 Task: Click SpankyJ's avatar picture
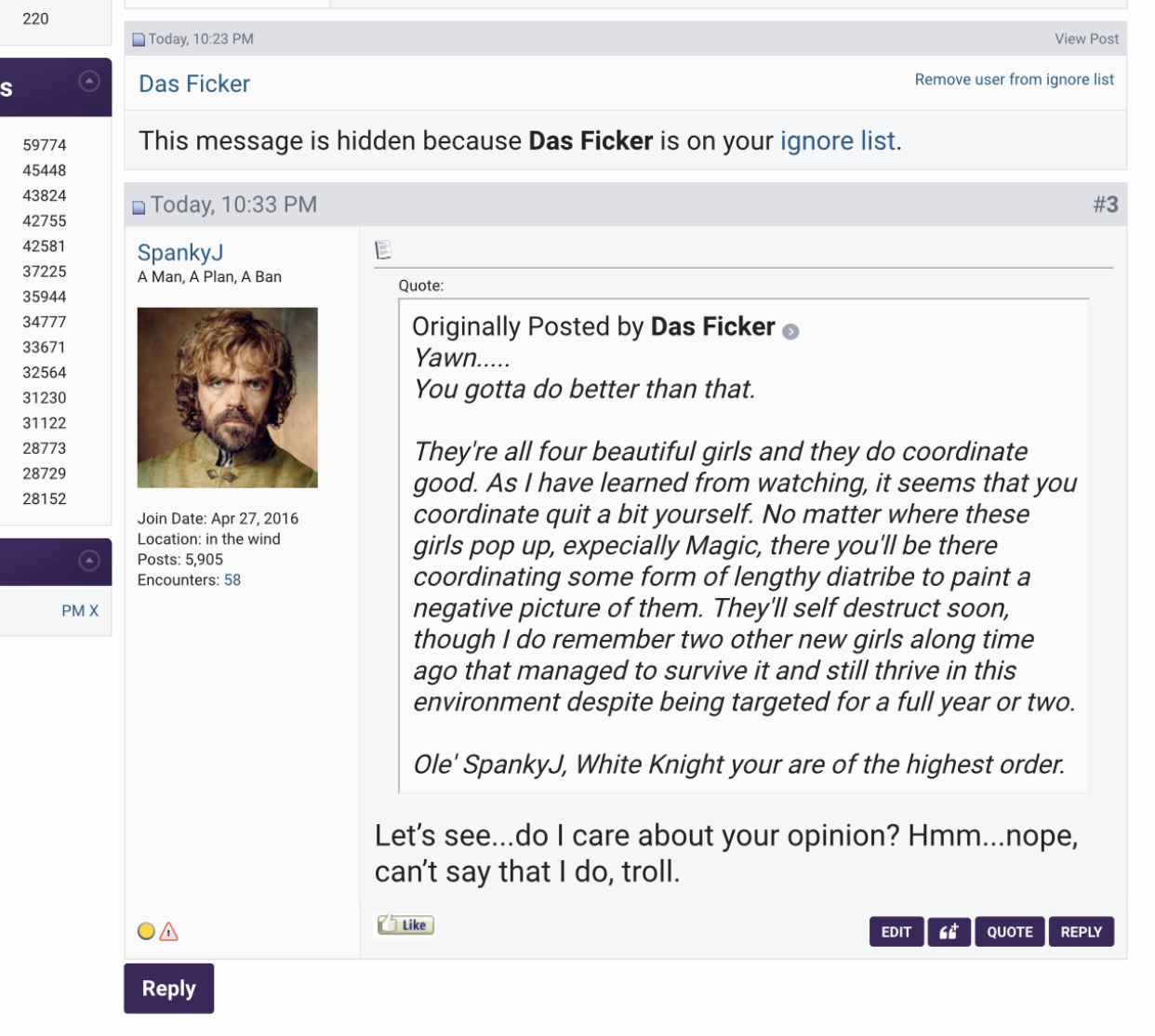click(227, 398)
